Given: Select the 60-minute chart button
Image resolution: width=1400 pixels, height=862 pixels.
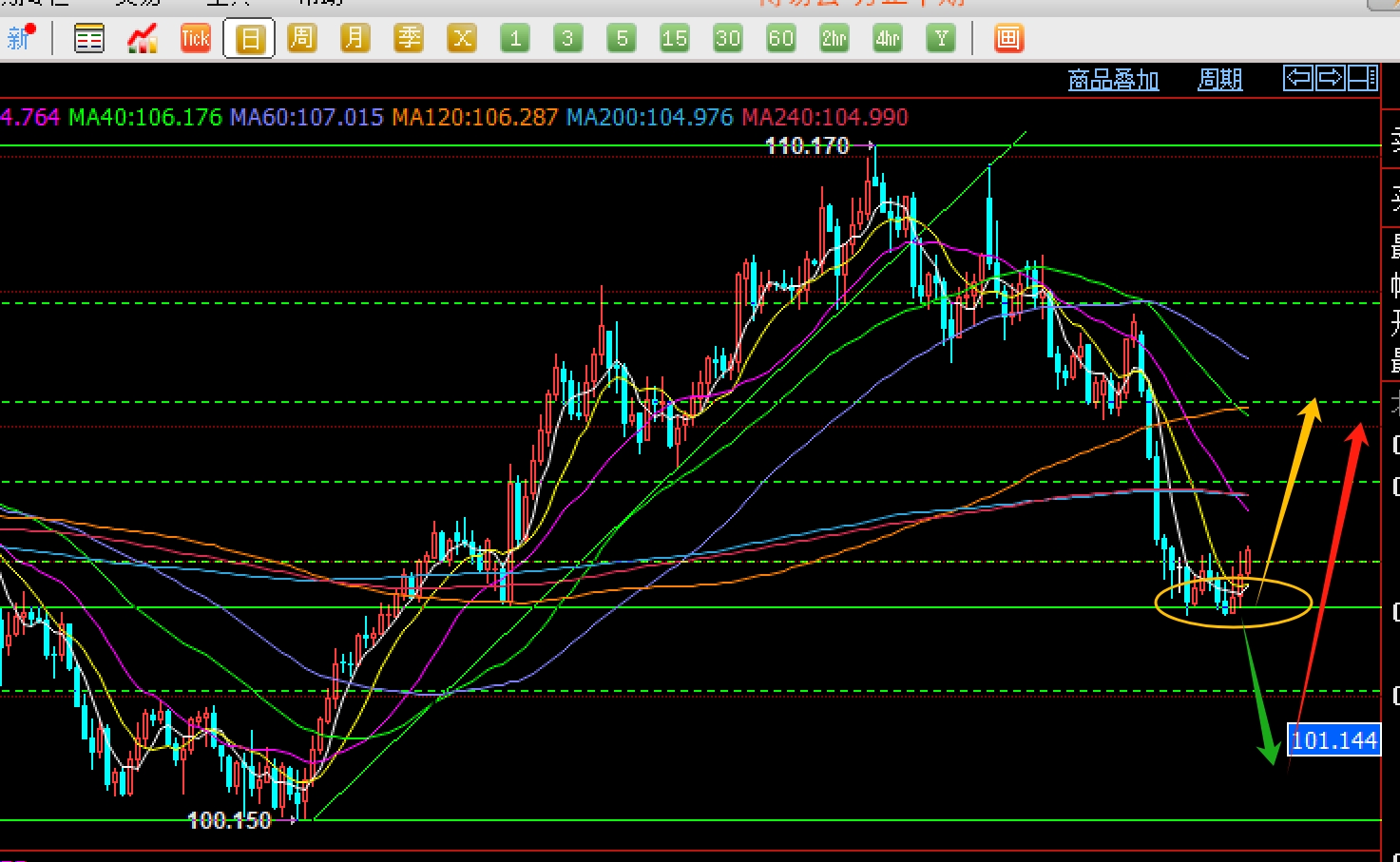Looking at the screenshot, I should point(780,39).
